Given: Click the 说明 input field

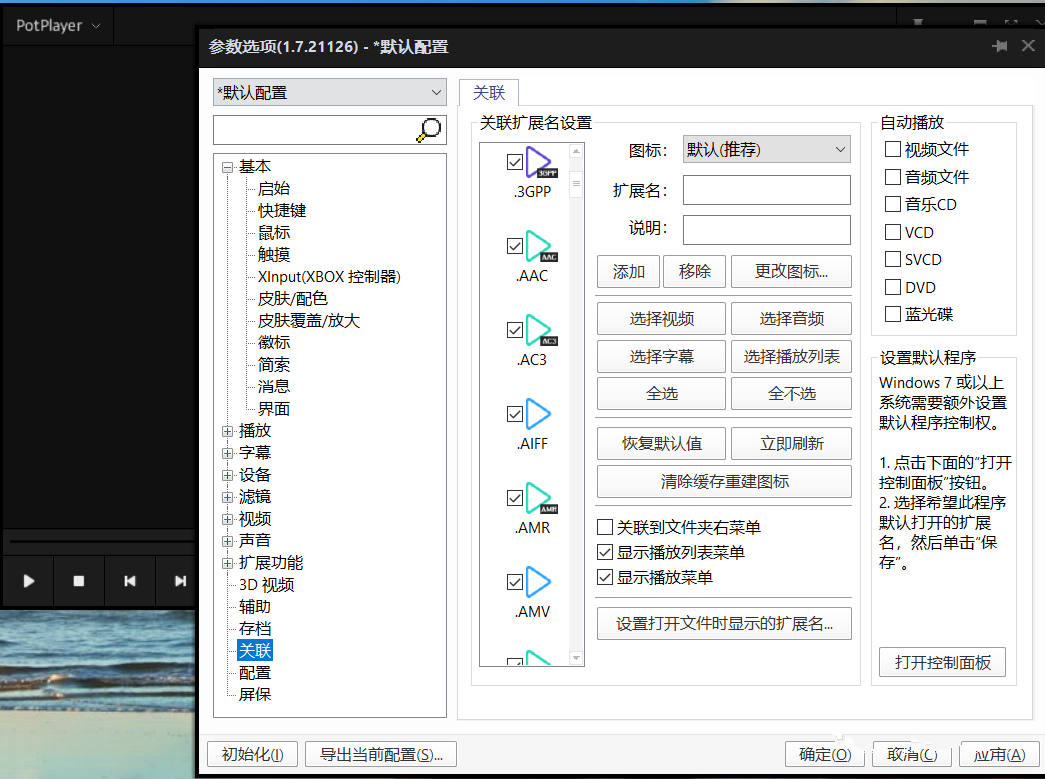Looking at the screenshot, I should coord(766,230).
